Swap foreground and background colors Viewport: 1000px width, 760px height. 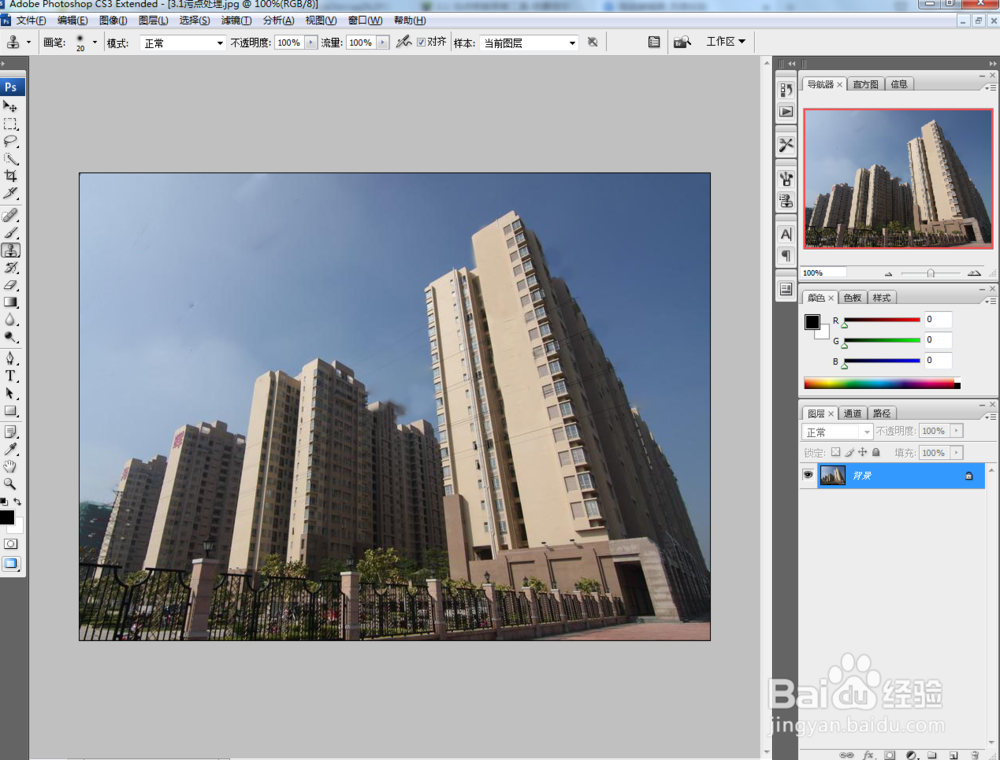pos(17,502)
